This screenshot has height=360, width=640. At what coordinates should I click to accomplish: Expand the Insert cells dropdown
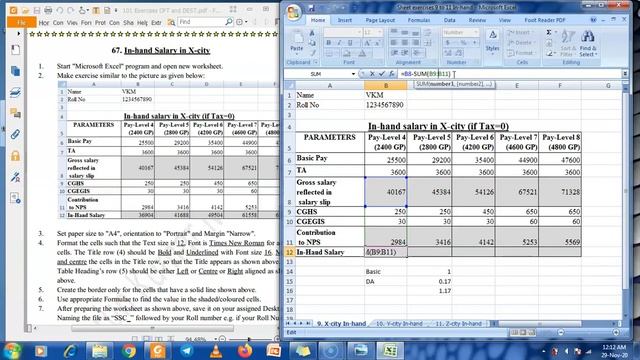click(x=532, y=32)
